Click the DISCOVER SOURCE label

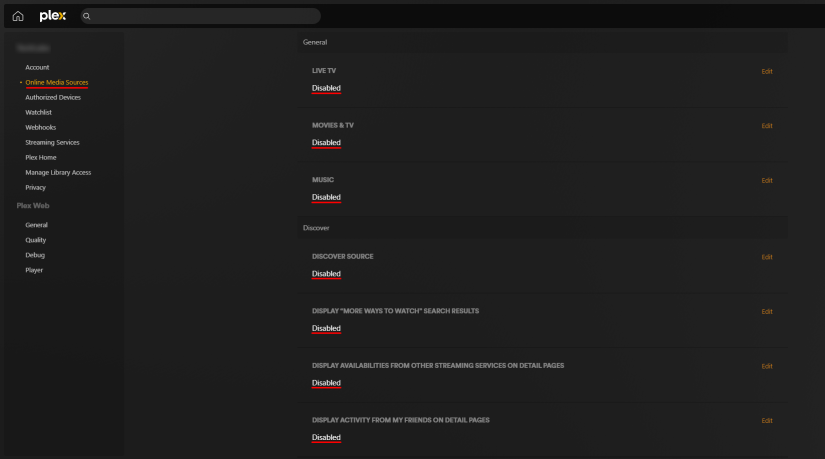343,256
